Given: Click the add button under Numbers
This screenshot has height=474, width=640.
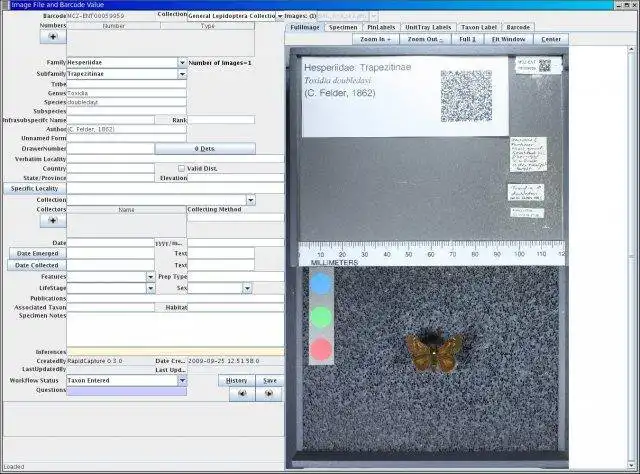Looking at the screenshot, I should pos(52,37).
